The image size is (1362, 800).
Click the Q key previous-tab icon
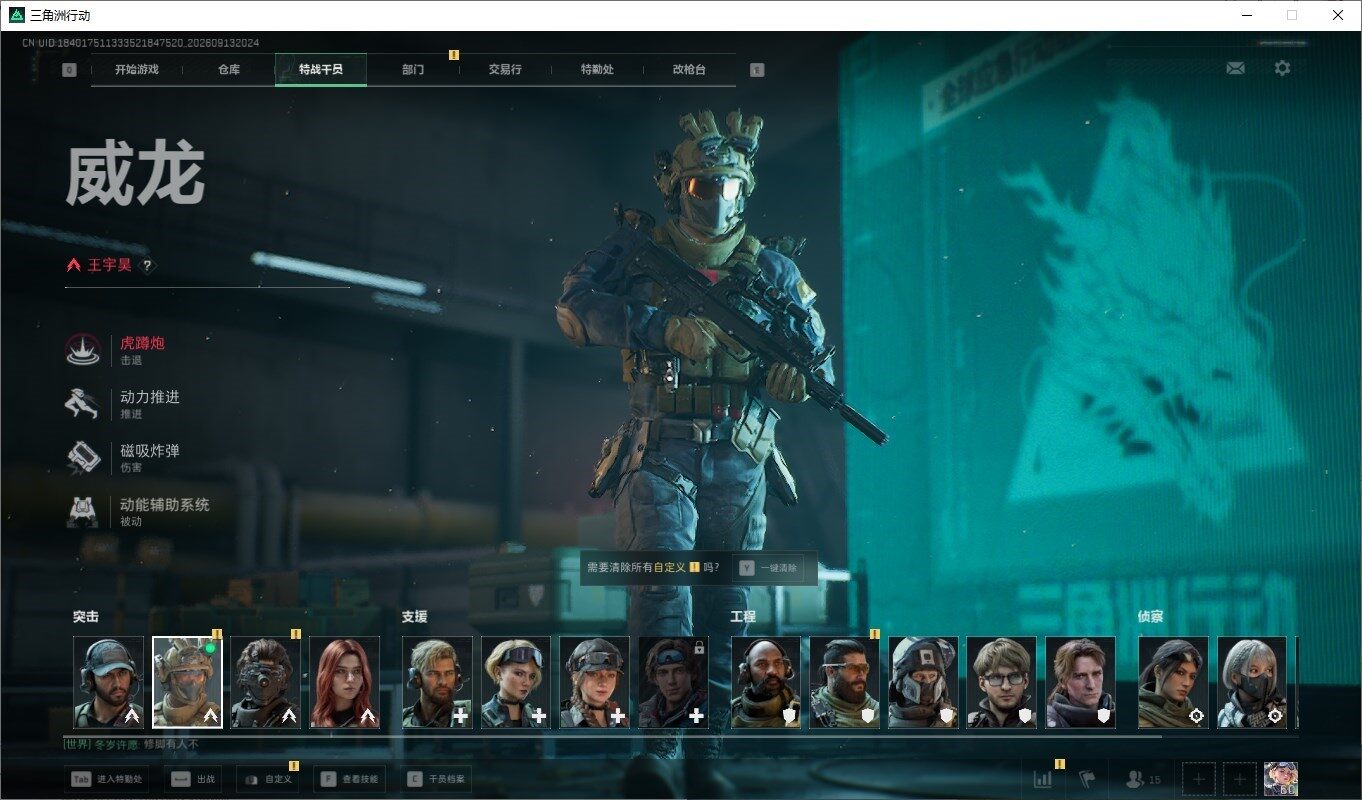click(69, 70)
